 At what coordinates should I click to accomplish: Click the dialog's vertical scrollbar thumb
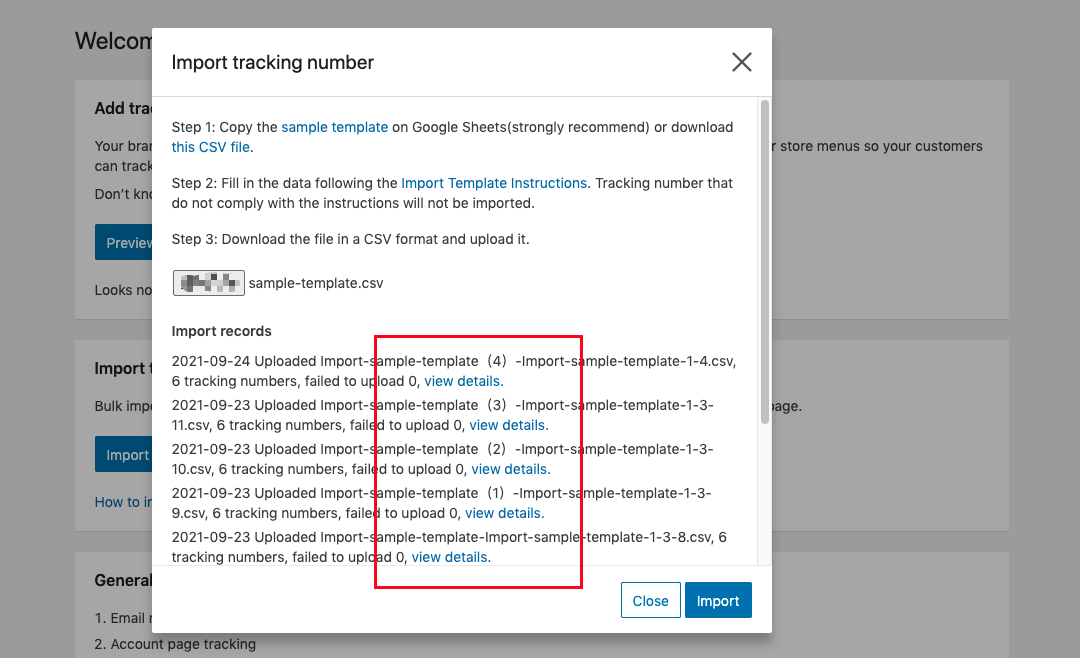(765, 260)
